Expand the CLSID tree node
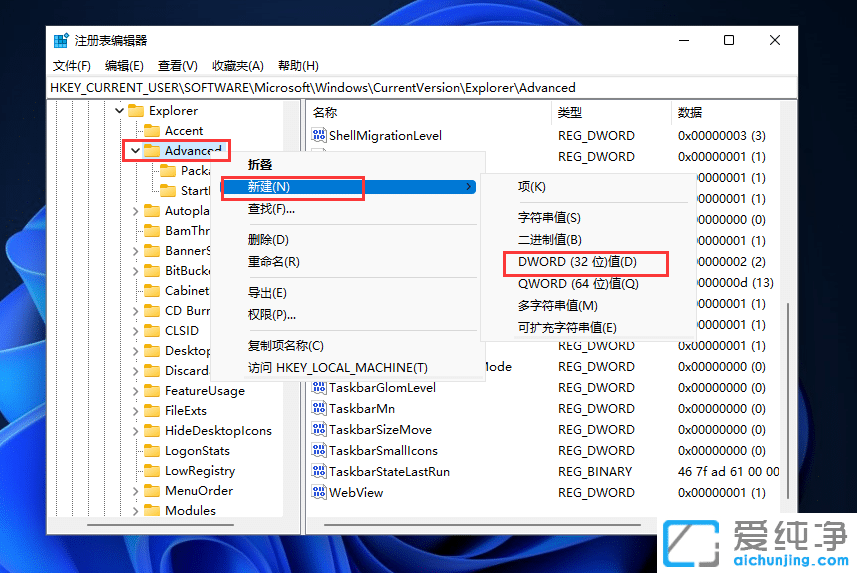Viewport: 857px width, 573px height. tap(136, 331)
